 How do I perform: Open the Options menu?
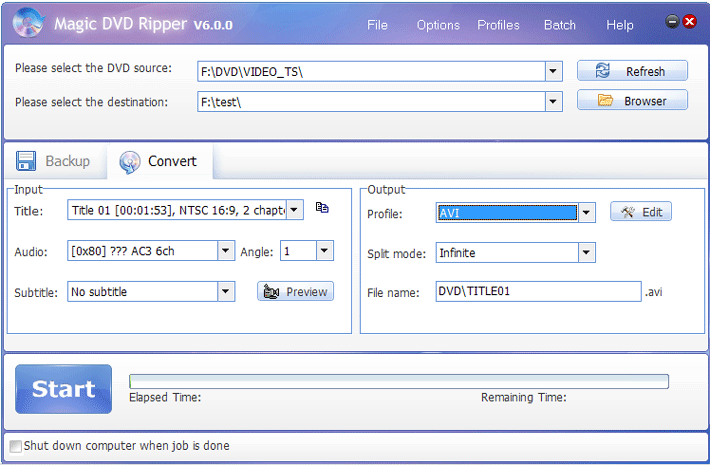[x=438, y=25]
